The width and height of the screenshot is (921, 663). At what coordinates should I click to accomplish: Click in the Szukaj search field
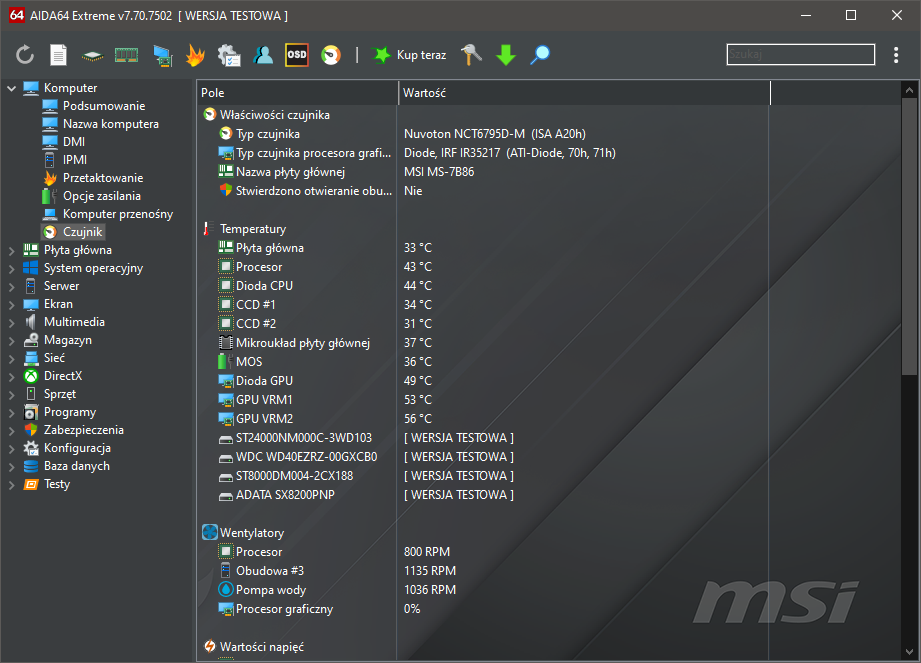coord(800,54)
